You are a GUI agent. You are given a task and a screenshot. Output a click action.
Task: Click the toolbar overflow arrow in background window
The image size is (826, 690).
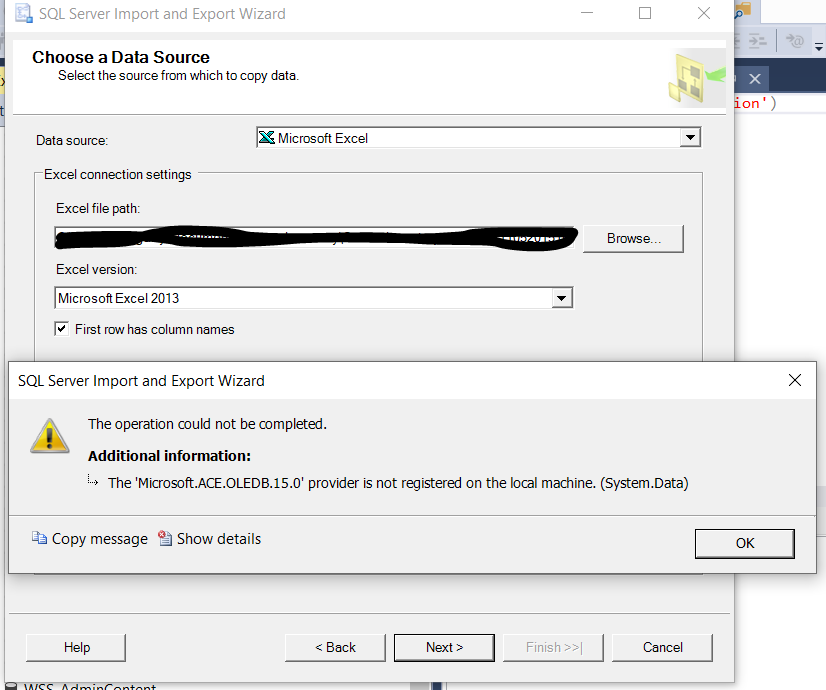tap(819, 47)
